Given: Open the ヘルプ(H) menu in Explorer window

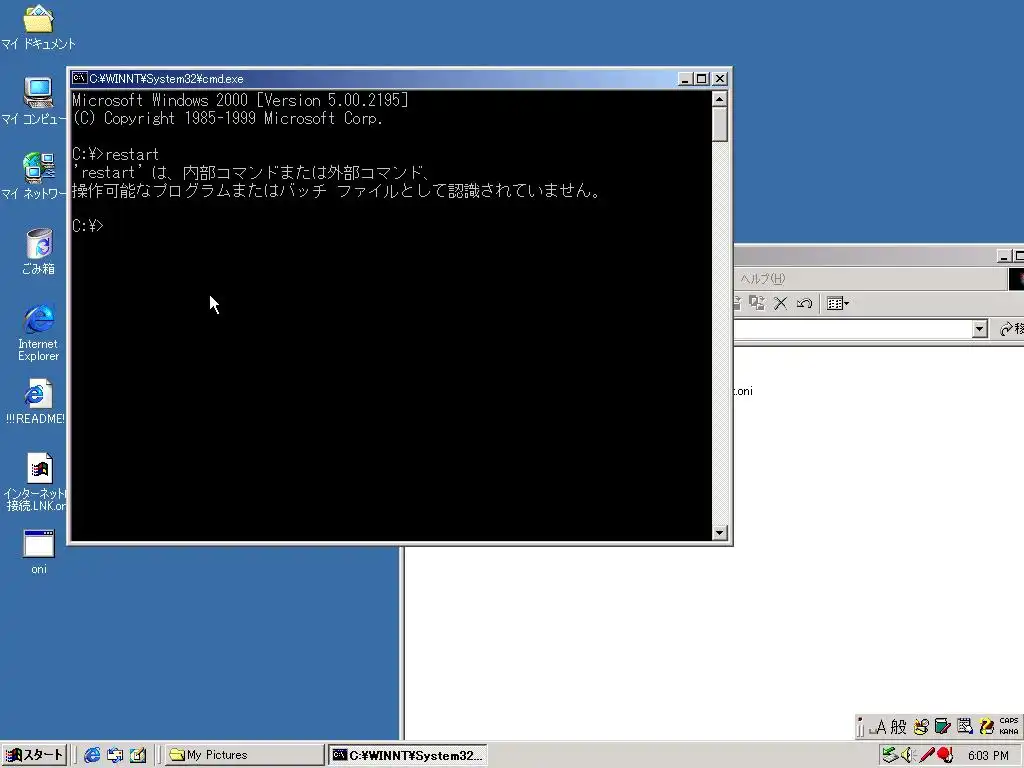Looking at the screenshot, I should 761,278.
